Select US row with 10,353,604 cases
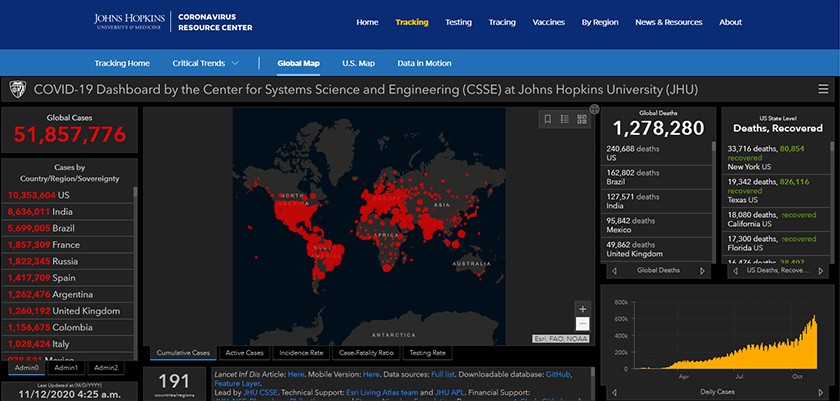This screenshot has width=840, height=401. click(68, 195)
